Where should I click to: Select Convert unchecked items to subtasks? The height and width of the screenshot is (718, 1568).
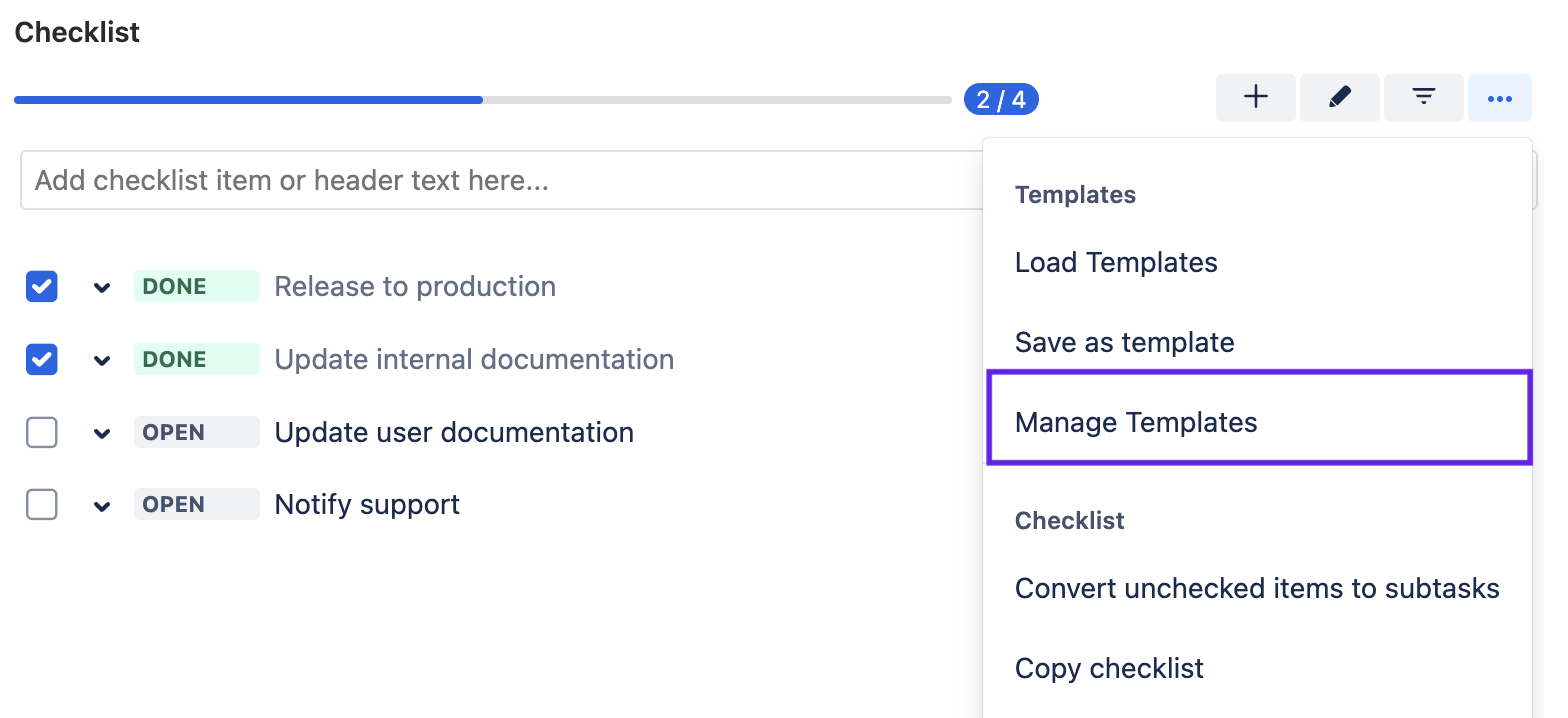pyautogui.click(x=1256, y=589)
